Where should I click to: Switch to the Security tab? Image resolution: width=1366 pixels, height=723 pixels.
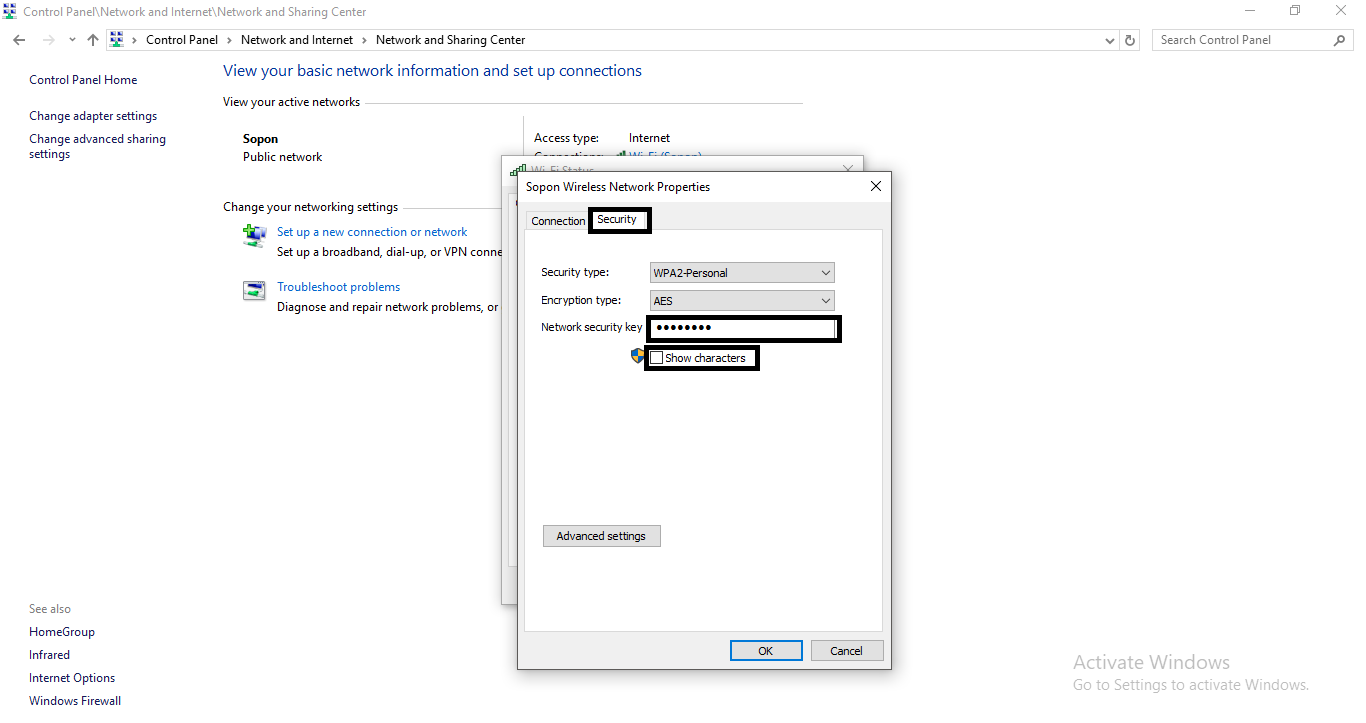617,220
